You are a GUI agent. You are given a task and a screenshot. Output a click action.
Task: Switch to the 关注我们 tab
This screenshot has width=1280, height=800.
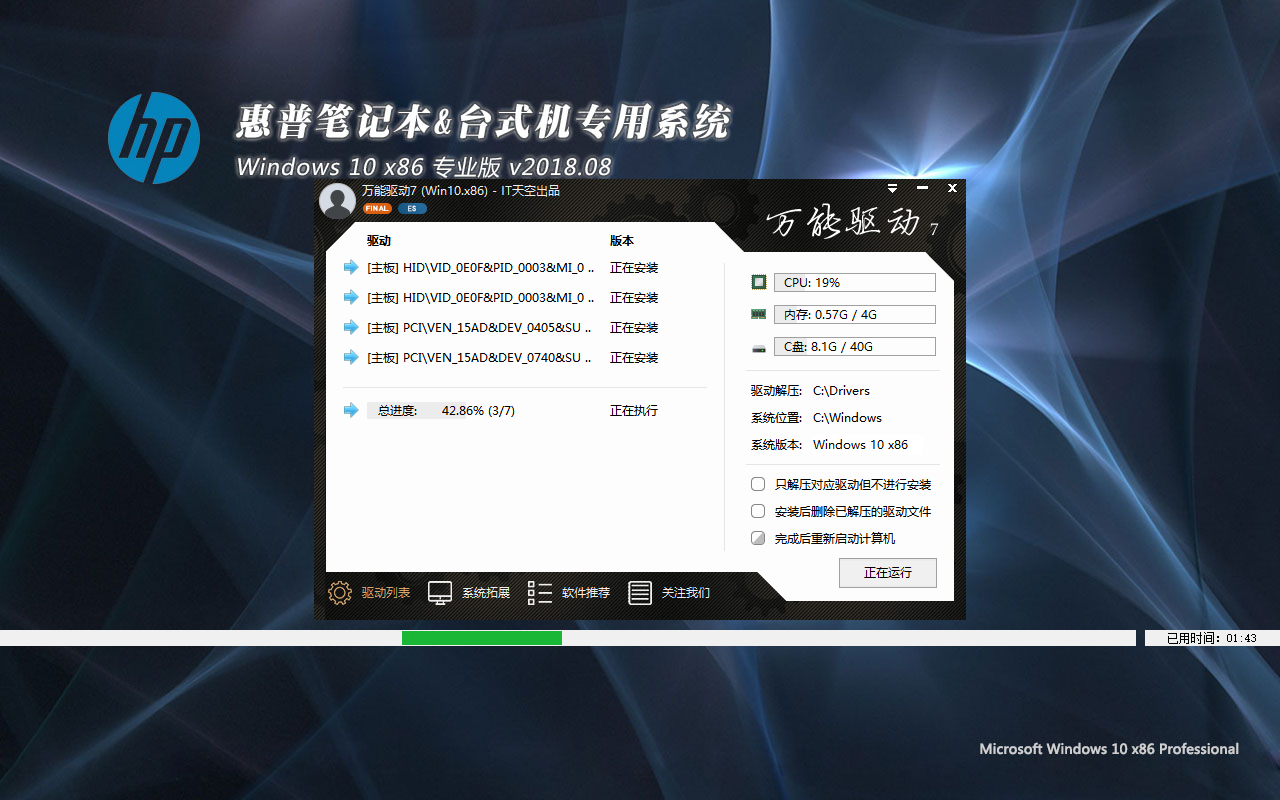click(x=686, y=593)
